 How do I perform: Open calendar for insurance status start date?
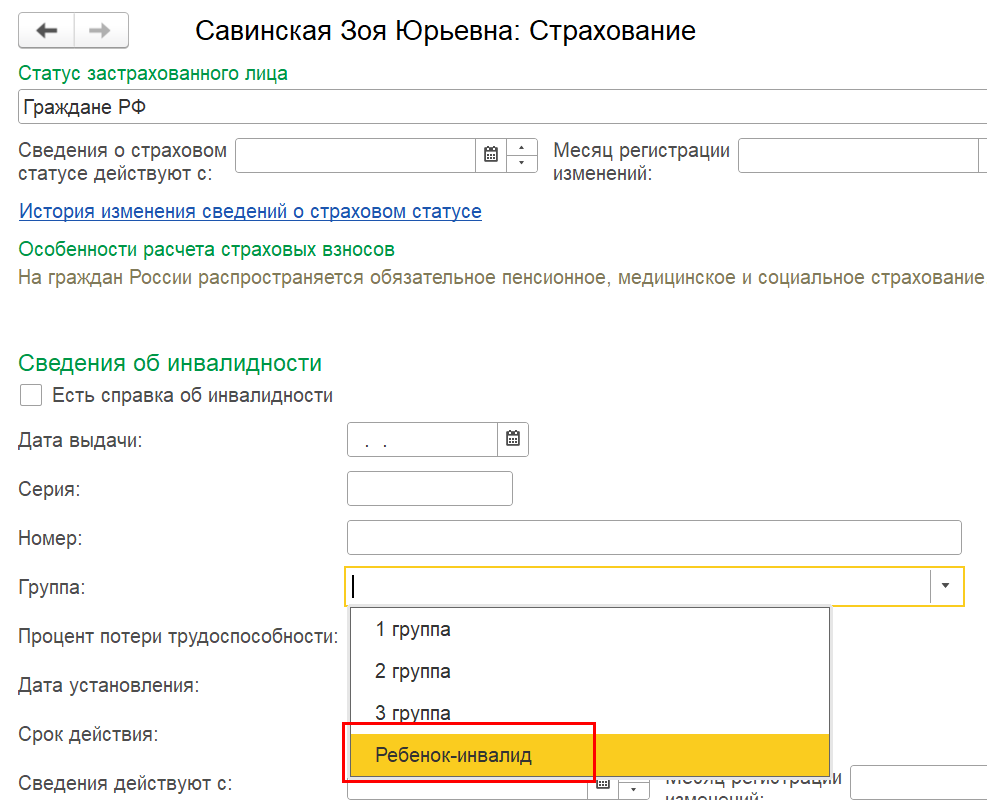[490, 155]
